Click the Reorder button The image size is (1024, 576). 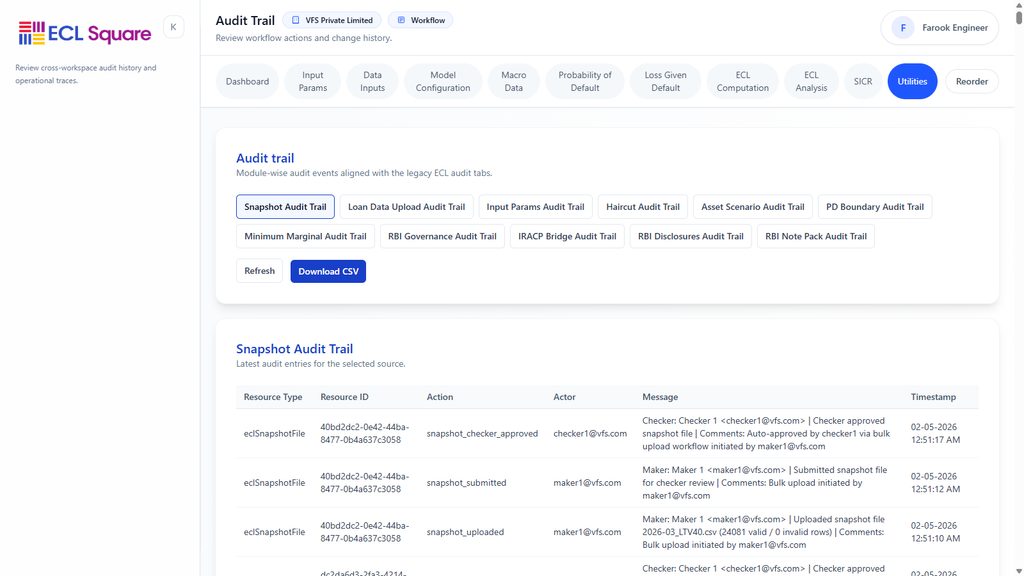972,82
